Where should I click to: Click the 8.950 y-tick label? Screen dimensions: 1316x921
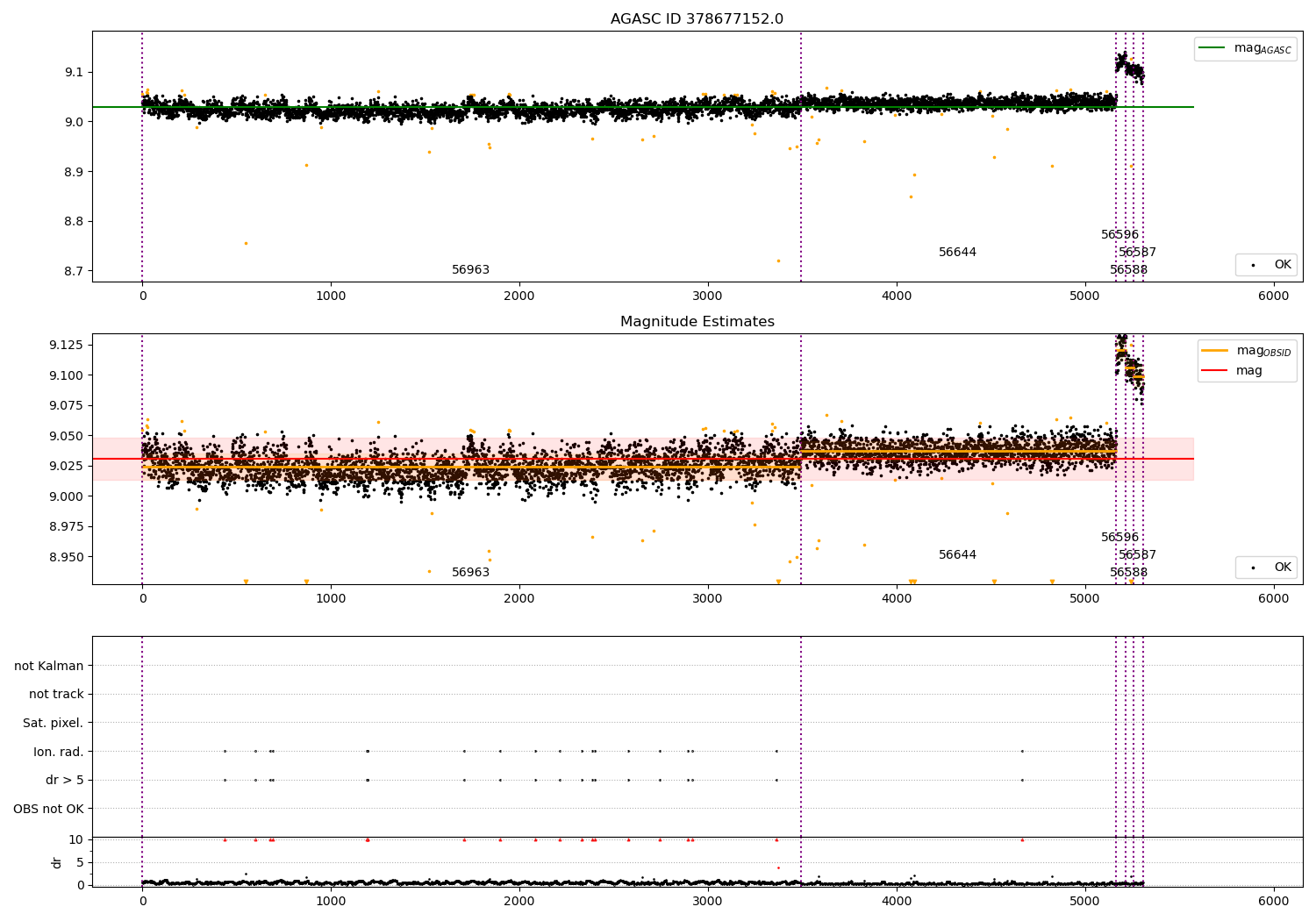(x=68, y=557)
